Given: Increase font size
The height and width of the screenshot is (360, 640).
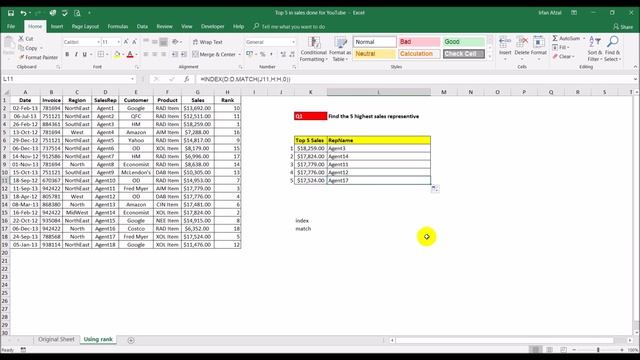Looking at the screenshot, I should tap(126, 42).
